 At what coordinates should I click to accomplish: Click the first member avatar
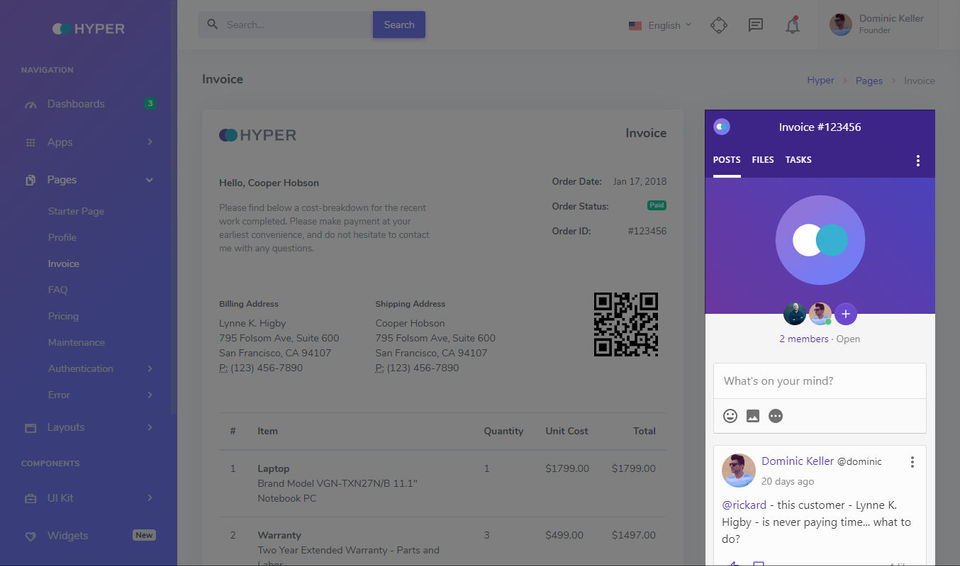tap(795, 314)
